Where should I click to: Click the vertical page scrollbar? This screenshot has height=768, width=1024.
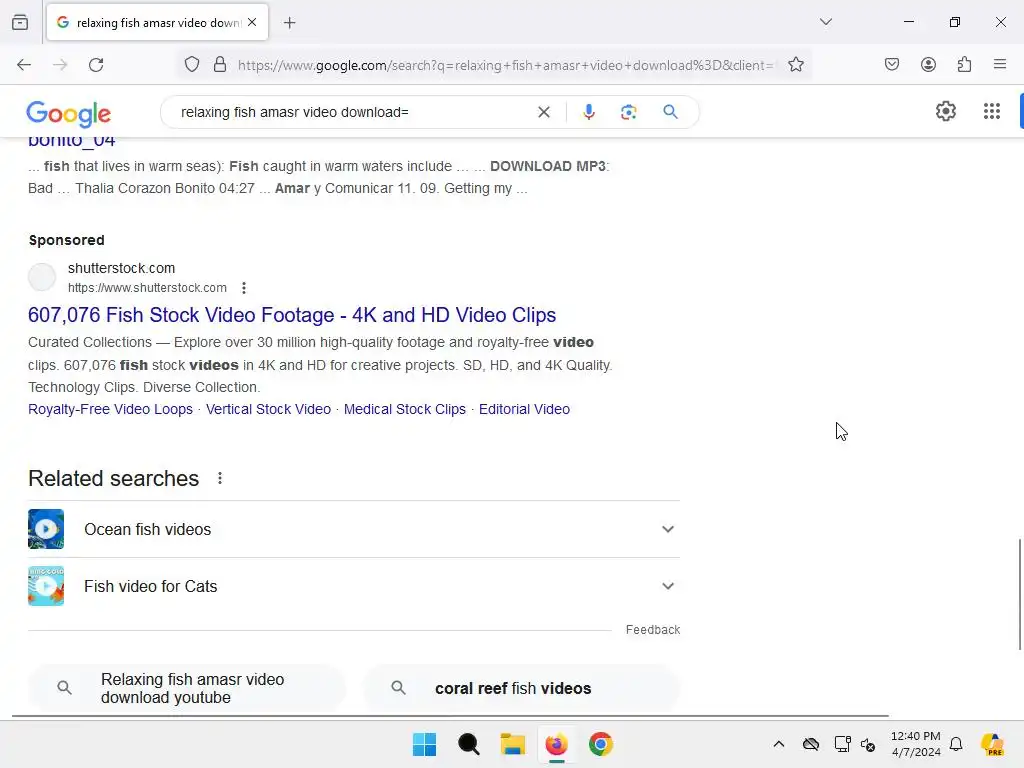(x=1019, y=594)
